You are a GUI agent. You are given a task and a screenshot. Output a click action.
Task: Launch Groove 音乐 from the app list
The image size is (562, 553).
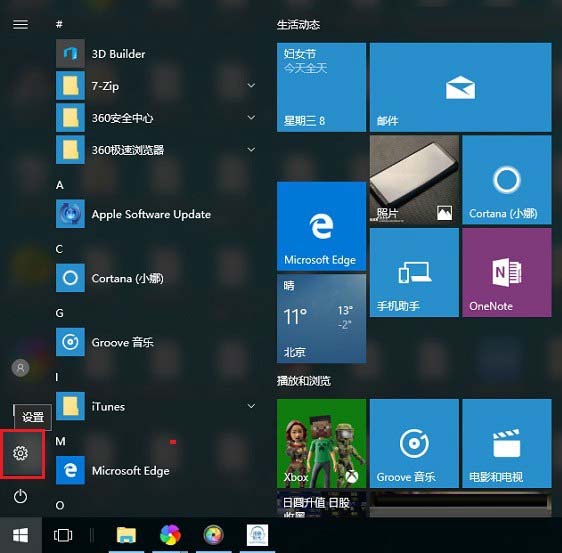tap(156, 342)
